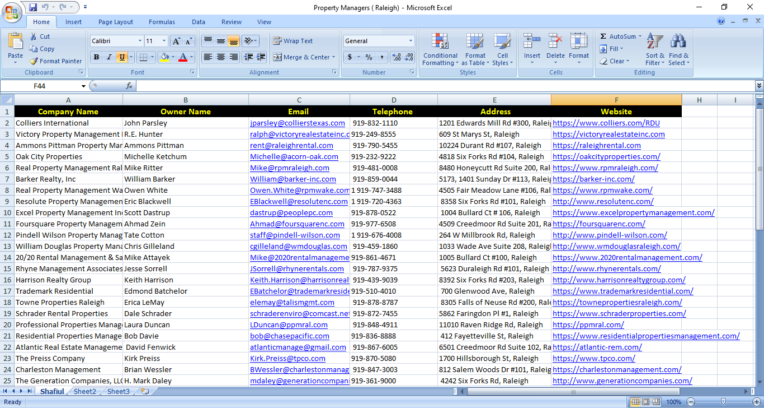
Task: Switch to the Insert ribbon tab
Action: (x=74, y=22)
